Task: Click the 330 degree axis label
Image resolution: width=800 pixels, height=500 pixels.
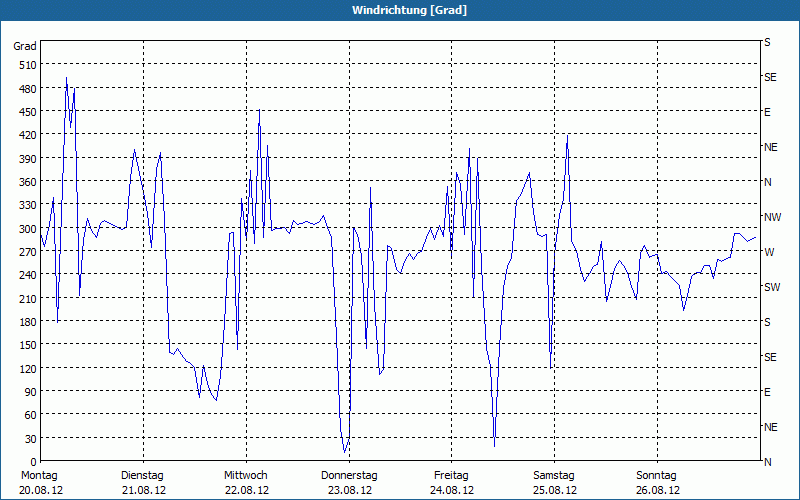Action: [28, 206]
